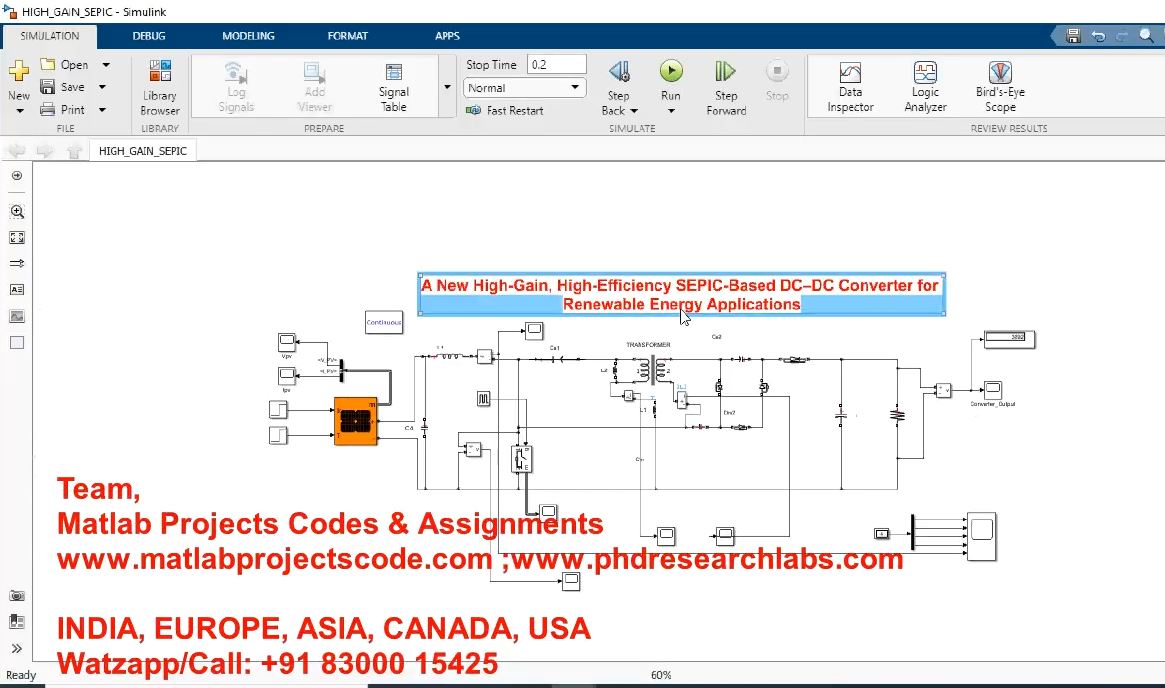This screenshot has width=1165, height=688.
Task: Select the orange PV array block
Action: 356,421
